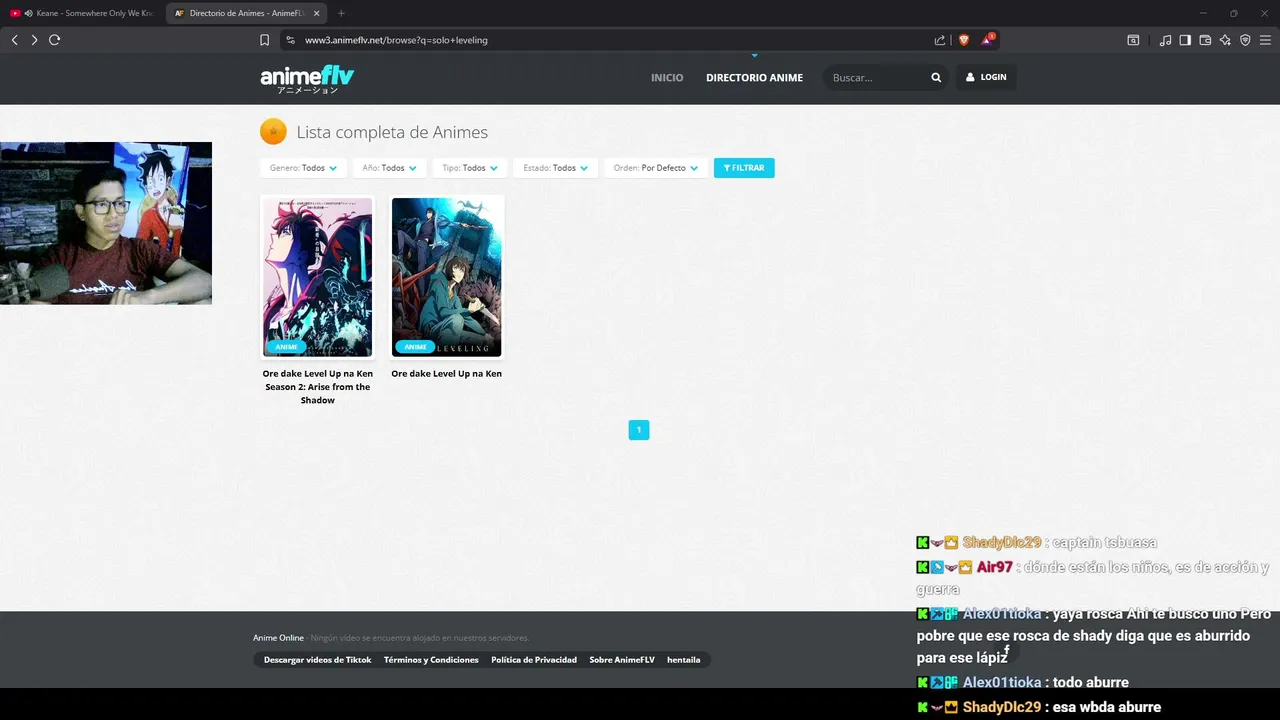Open the Season 2 Arise from the Shadow poster
The image size is (1280, 720).
click(x=318, y=277)
